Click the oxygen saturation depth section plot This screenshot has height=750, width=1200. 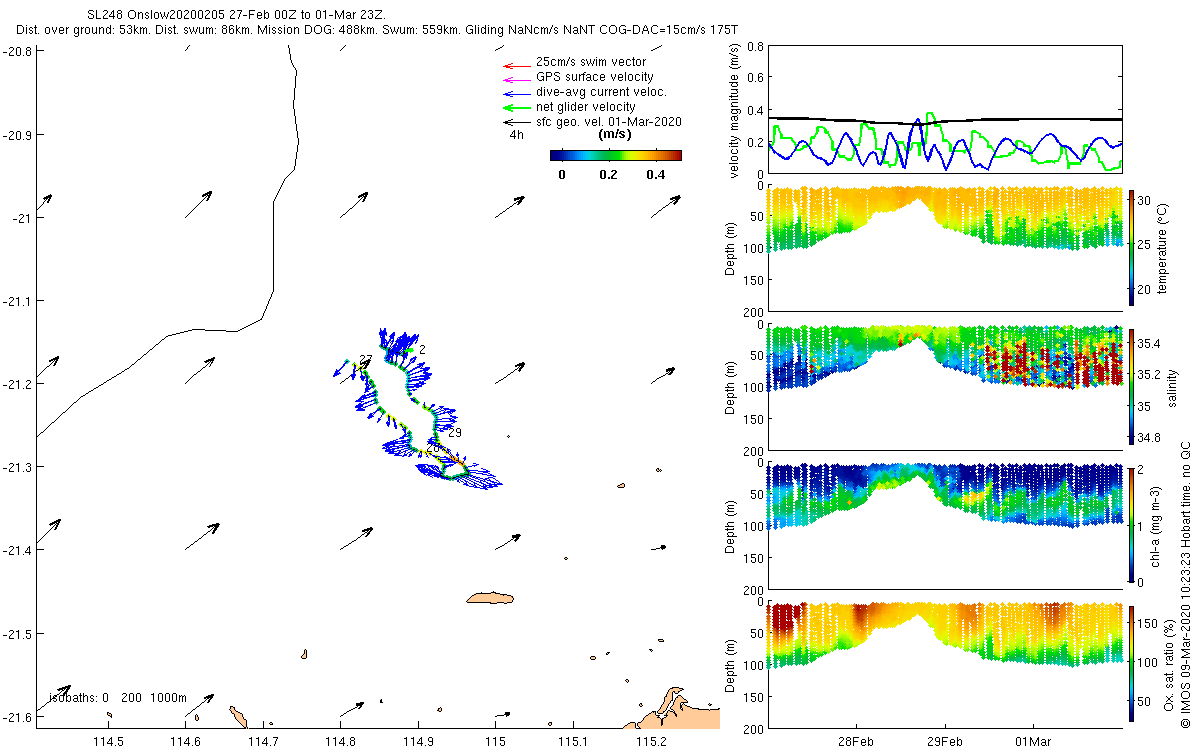click(x=944, y=666)
